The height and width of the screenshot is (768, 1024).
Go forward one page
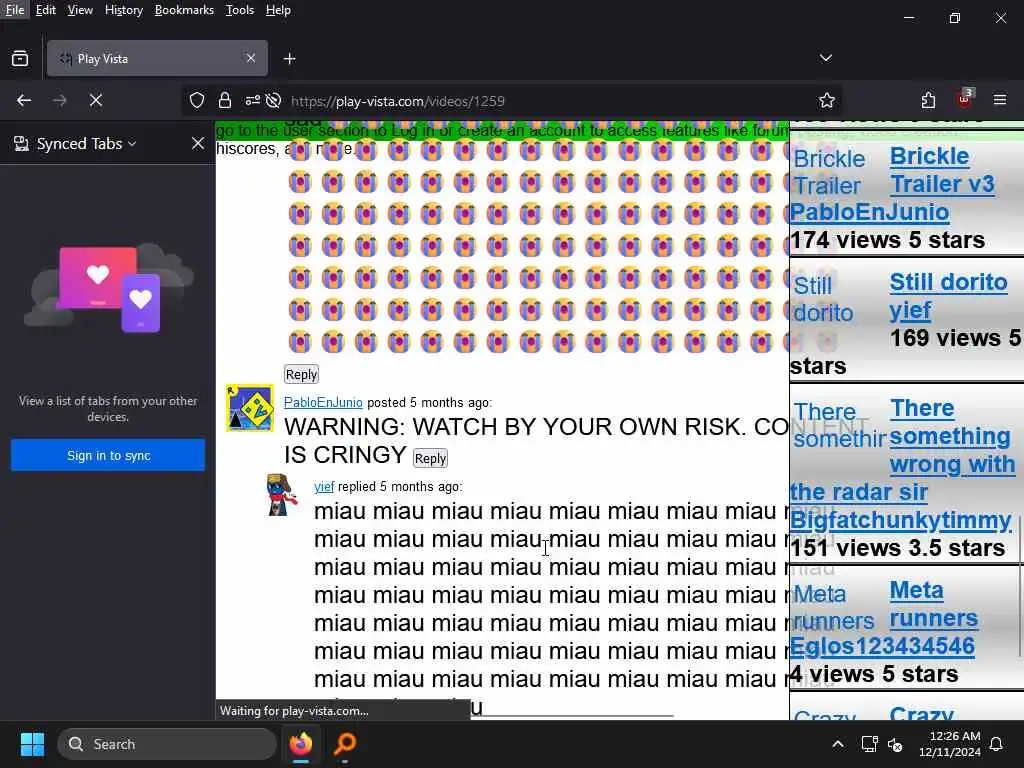60,101
